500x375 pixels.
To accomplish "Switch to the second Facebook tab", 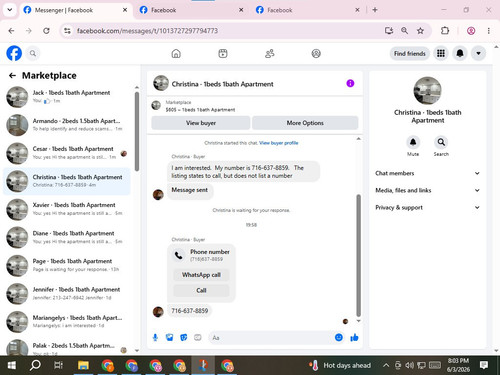I will point(192,10).
